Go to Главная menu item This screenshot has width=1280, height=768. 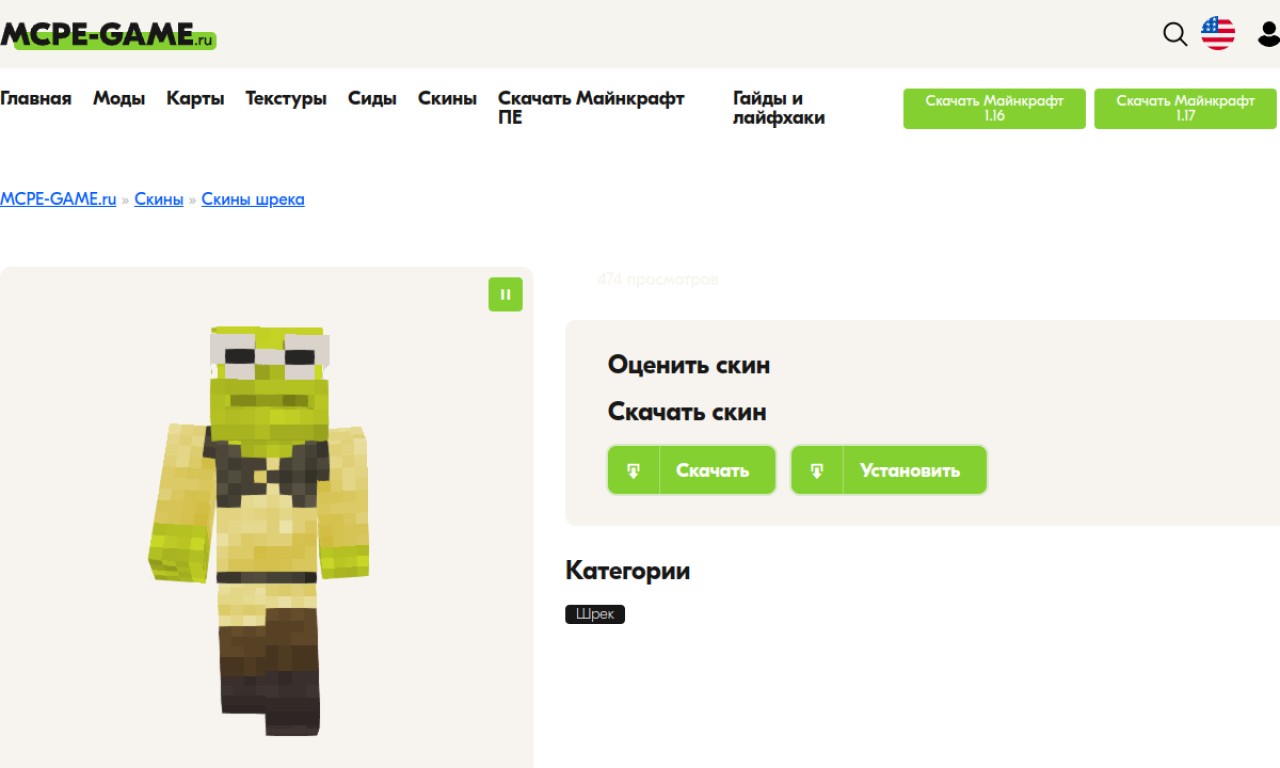click(36, 98)
